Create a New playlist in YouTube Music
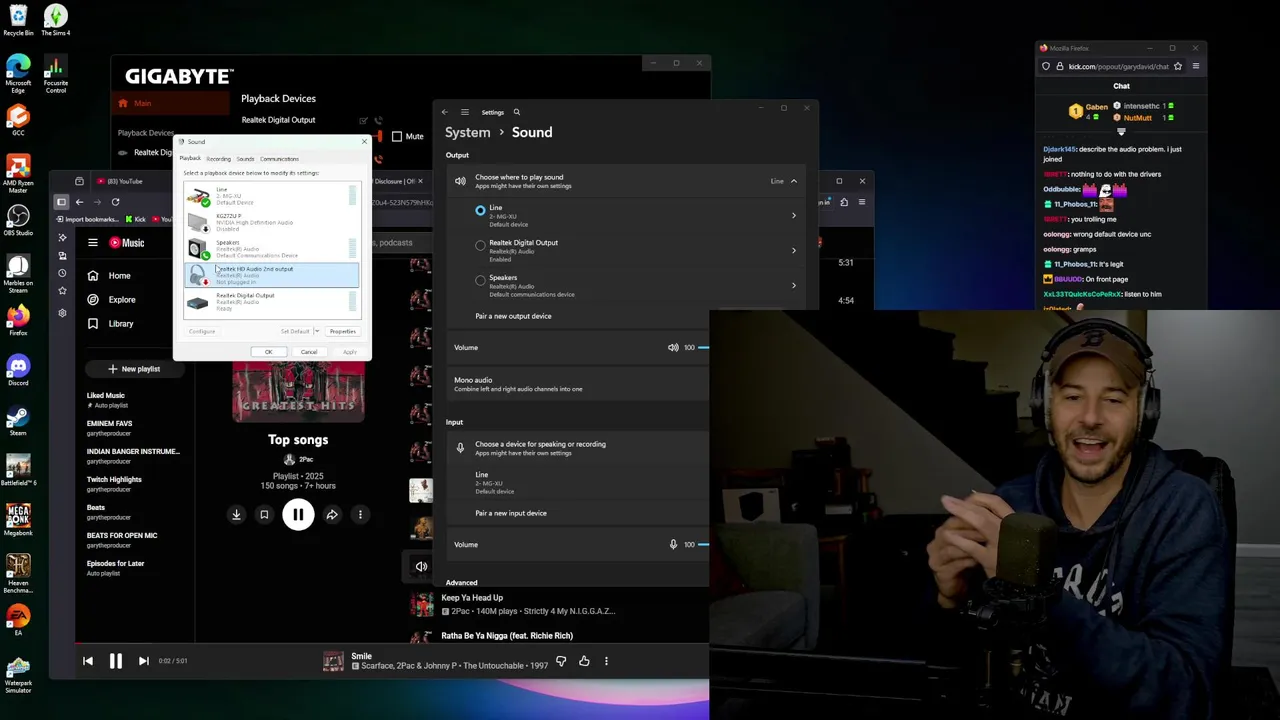This screenshot has width=1280, height=720. (134, 369)
